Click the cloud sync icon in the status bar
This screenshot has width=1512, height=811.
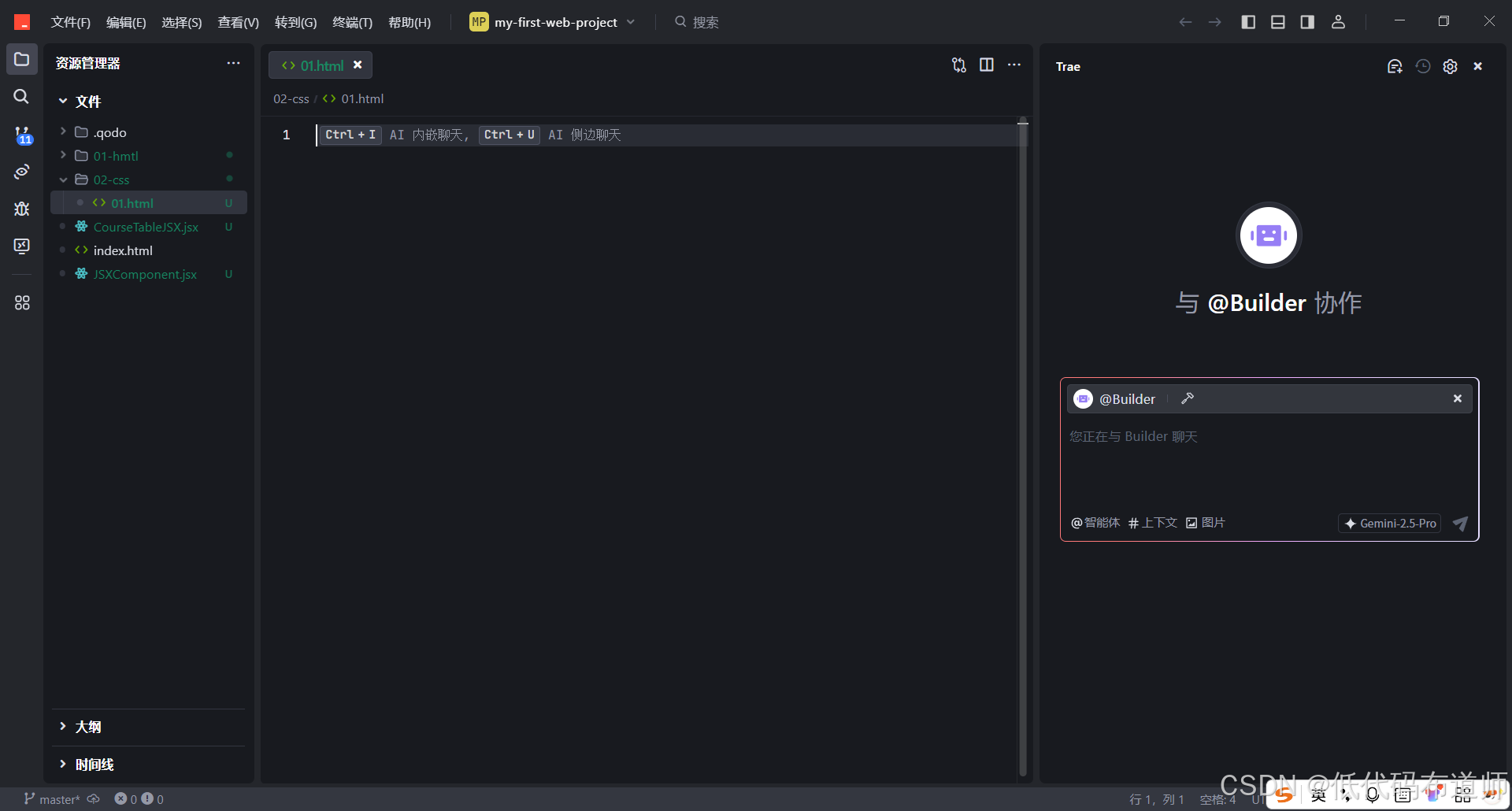click(x=94, y=799)
